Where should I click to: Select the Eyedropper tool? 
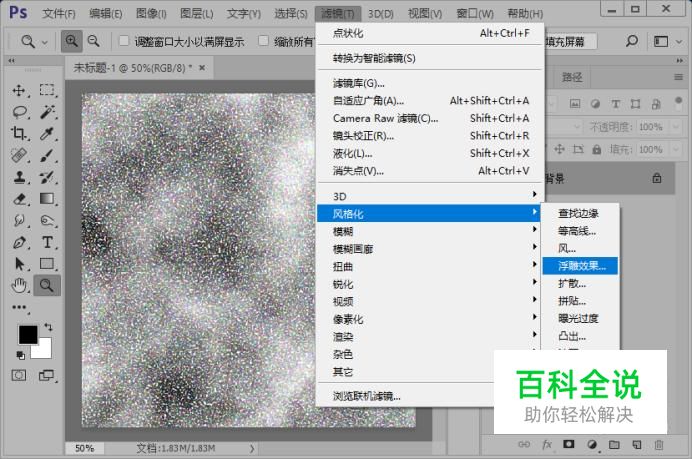[47, 133]
